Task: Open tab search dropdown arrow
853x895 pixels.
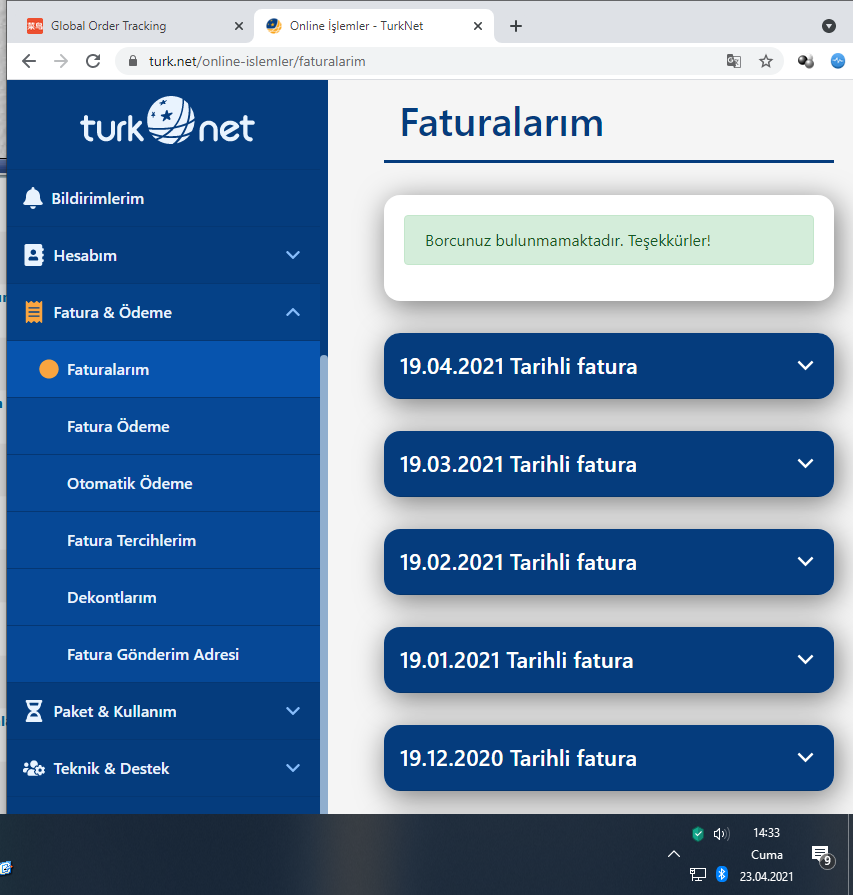Action: click(x=828, y=26)
